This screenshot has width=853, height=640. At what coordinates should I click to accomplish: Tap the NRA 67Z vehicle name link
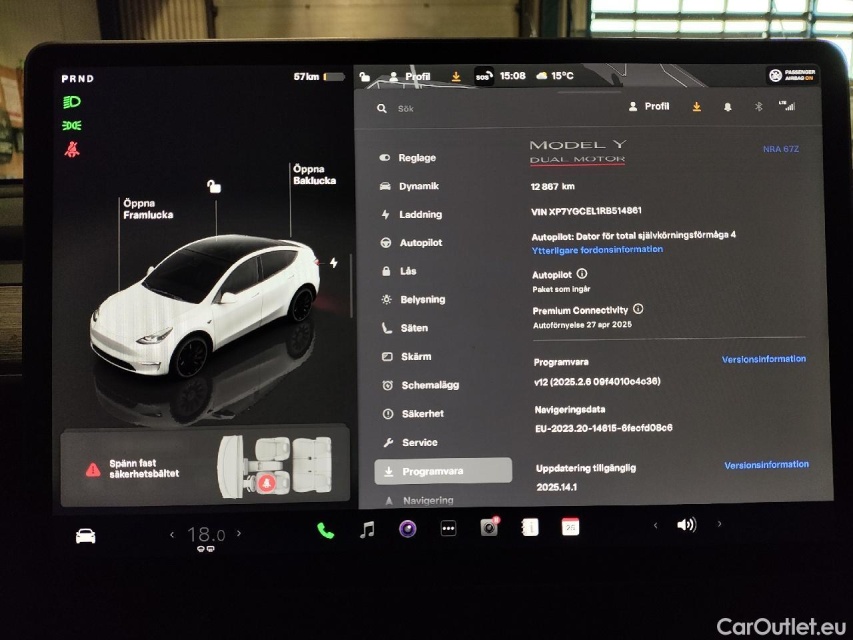coord(781,149)
